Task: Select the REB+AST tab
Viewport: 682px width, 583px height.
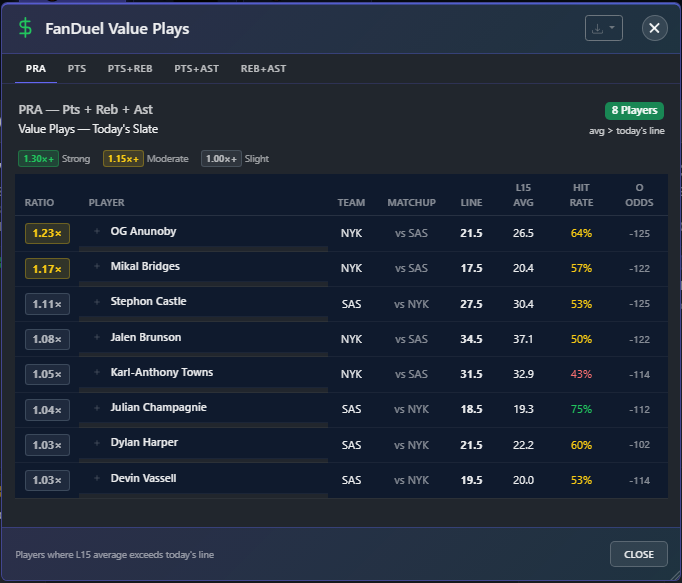Action: tap(263, 69)
